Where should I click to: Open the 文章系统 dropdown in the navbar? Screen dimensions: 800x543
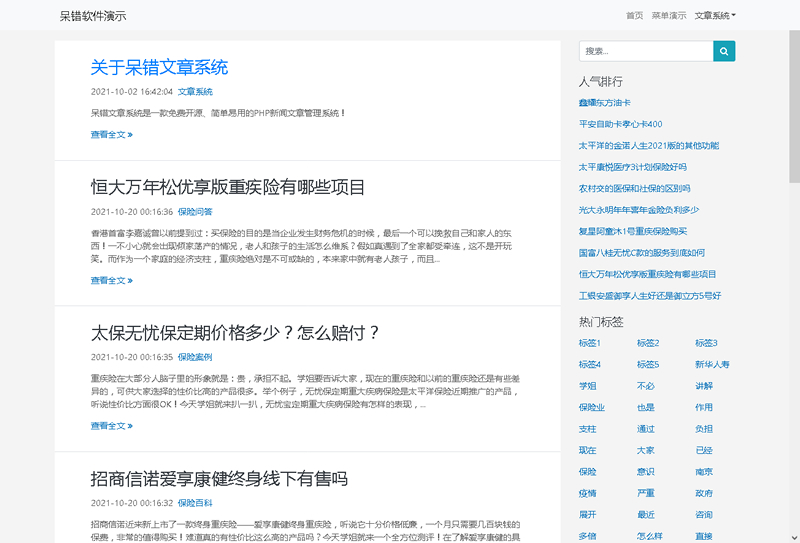(715, 16)
